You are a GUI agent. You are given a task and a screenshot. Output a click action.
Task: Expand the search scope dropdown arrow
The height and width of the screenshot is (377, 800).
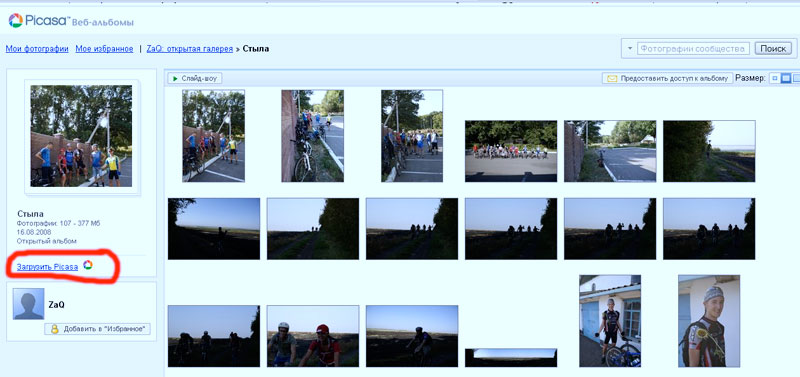click(x=630, y=48)
